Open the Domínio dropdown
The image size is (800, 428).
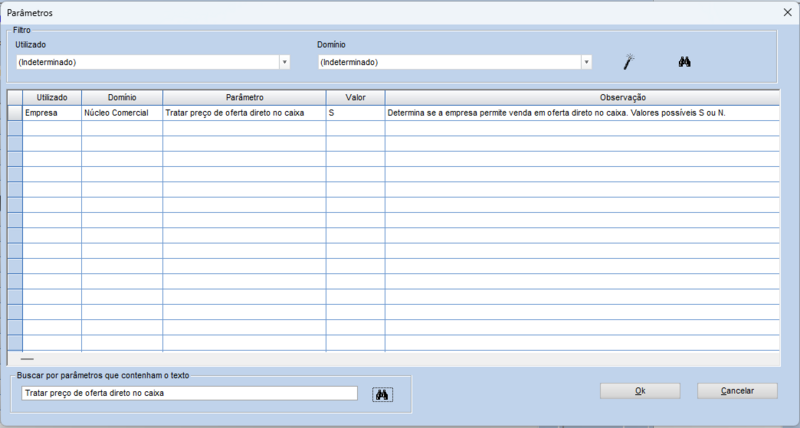pos(587,62)
